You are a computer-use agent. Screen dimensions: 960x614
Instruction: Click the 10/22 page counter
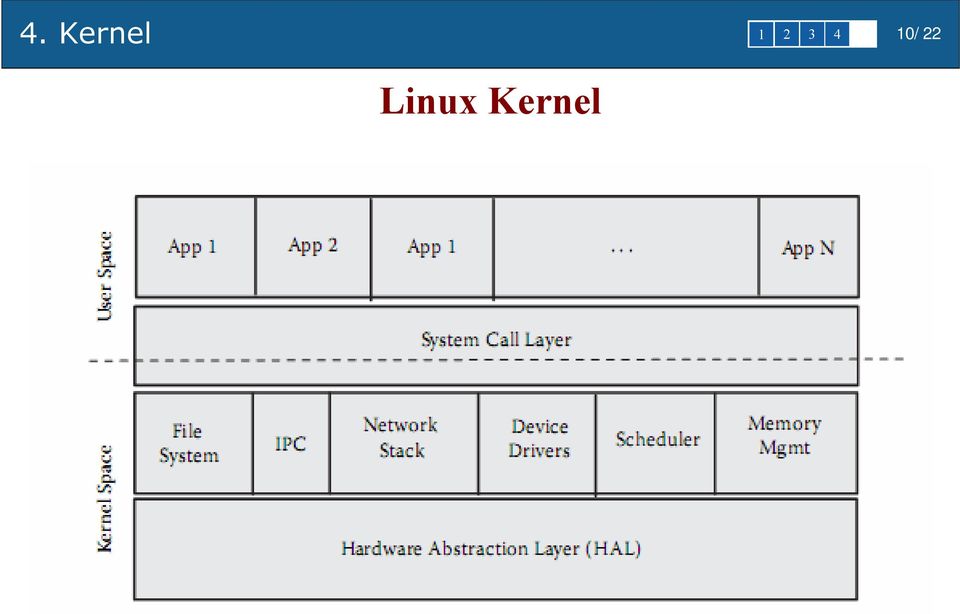[918, 34]
